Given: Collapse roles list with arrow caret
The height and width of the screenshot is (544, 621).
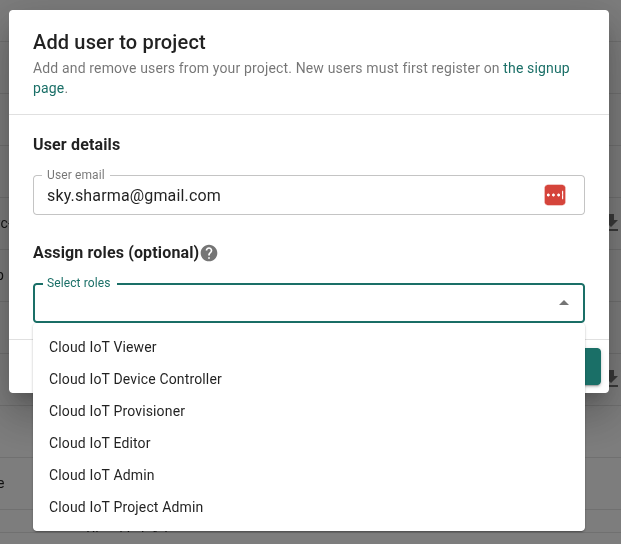Looking at the screenshot, I should click(563, 303).
